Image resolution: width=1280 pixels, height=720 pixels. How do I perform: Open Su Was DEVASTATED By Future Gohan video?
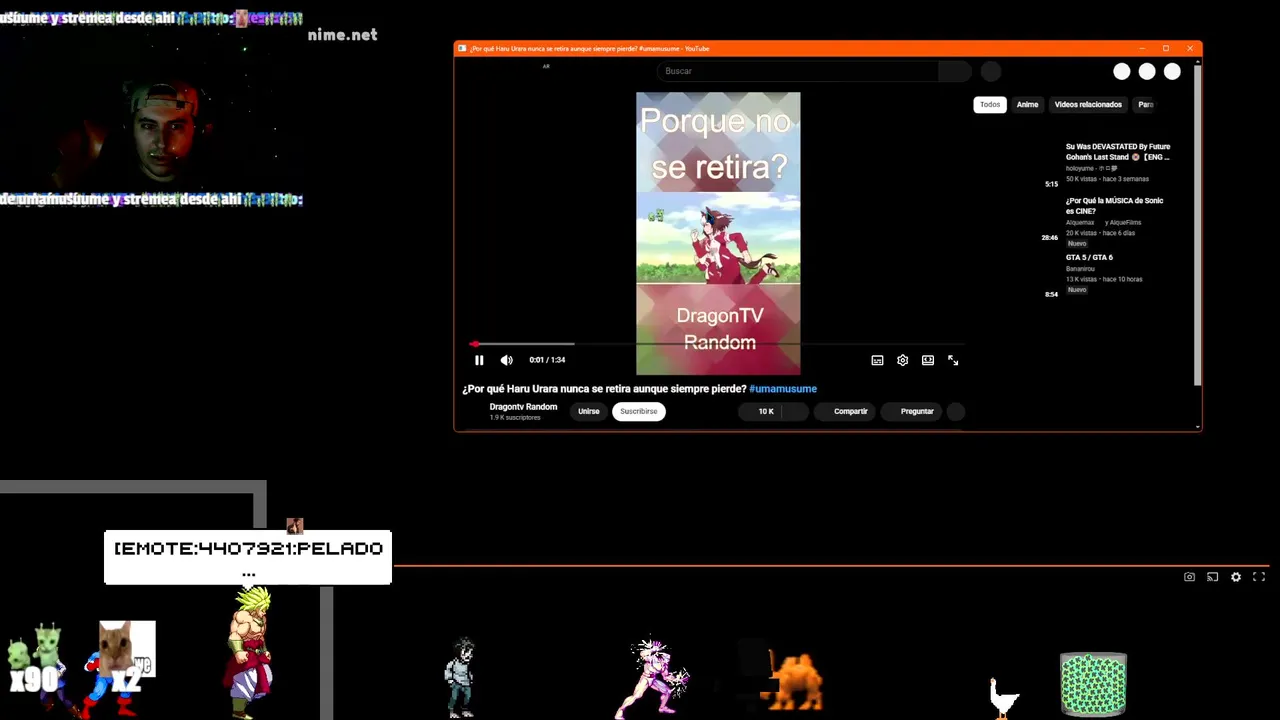point(1117,152)
